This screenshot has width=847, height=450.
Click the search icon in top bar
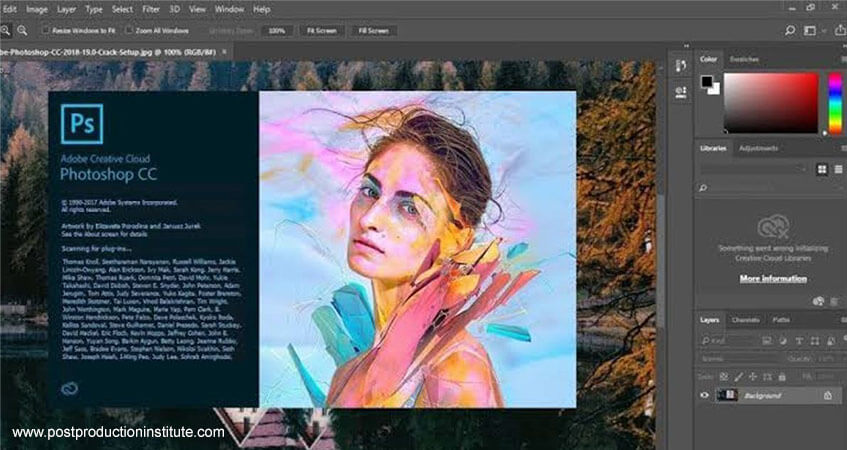click(790, 31)
